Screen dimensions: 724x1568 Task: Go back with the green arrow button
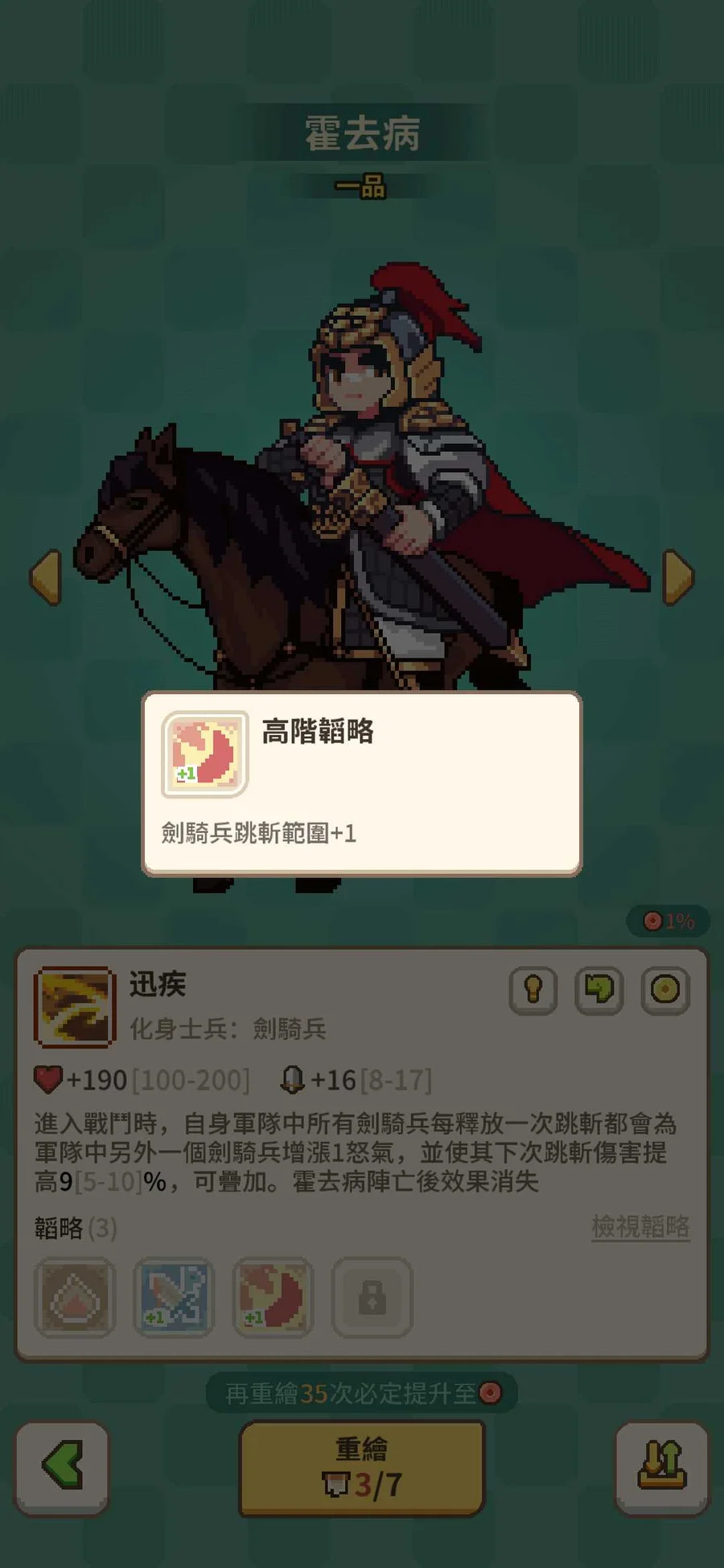62,1468
